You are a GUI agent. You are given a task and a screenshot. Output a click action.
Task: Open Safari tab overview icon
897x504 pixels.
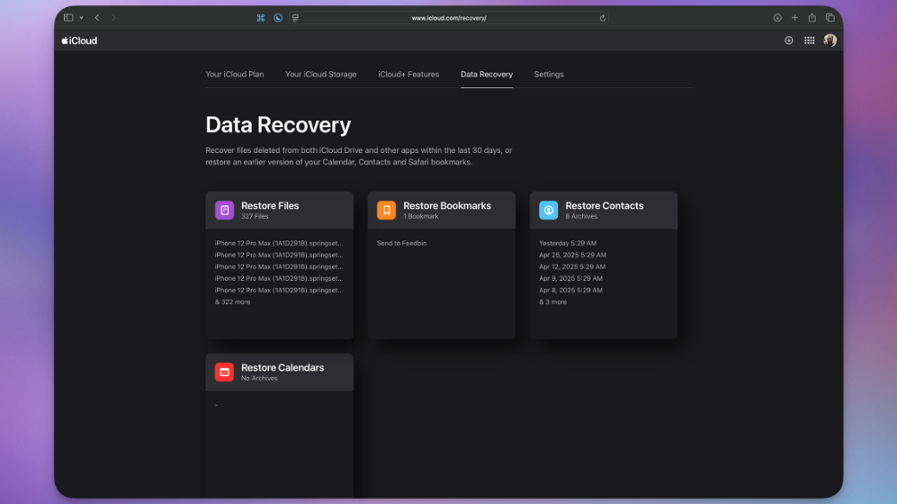pos(830,18)
